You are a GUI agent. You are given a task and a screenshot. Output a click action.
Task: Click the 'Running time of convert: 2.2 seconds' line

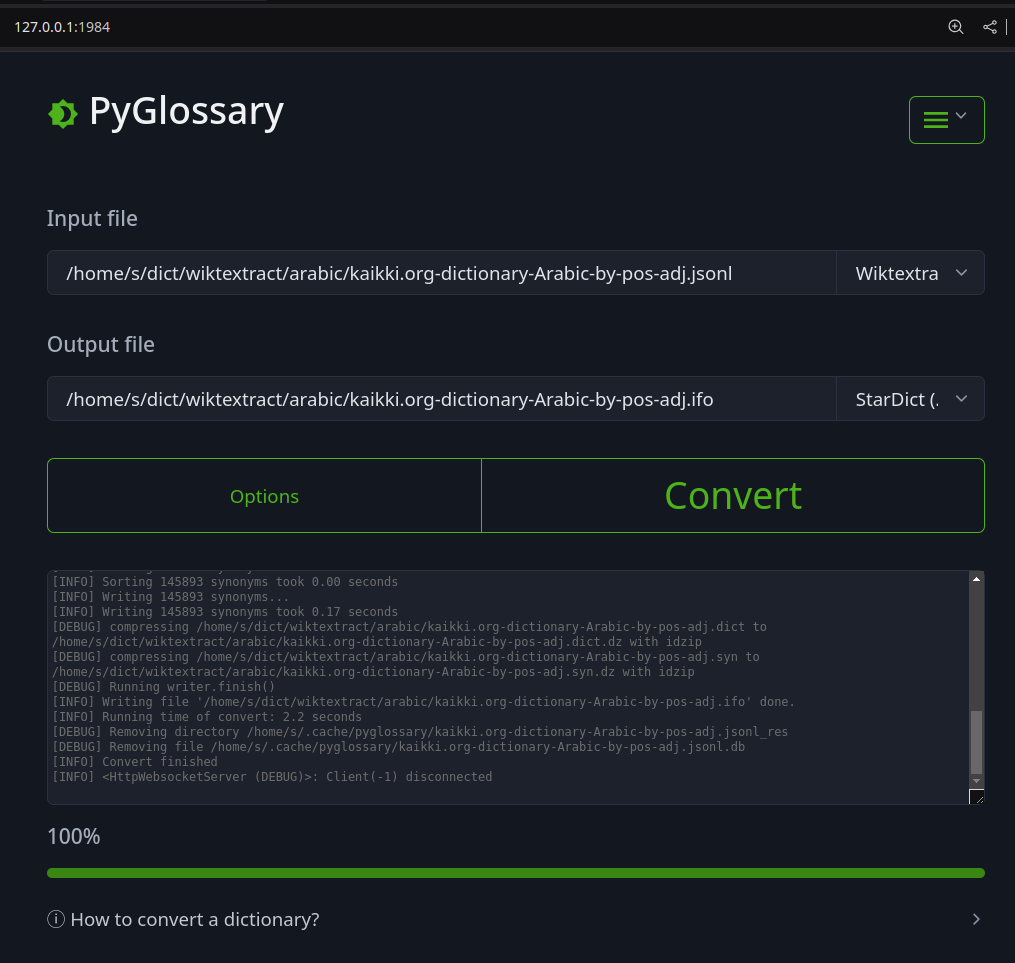pos(206,716)
